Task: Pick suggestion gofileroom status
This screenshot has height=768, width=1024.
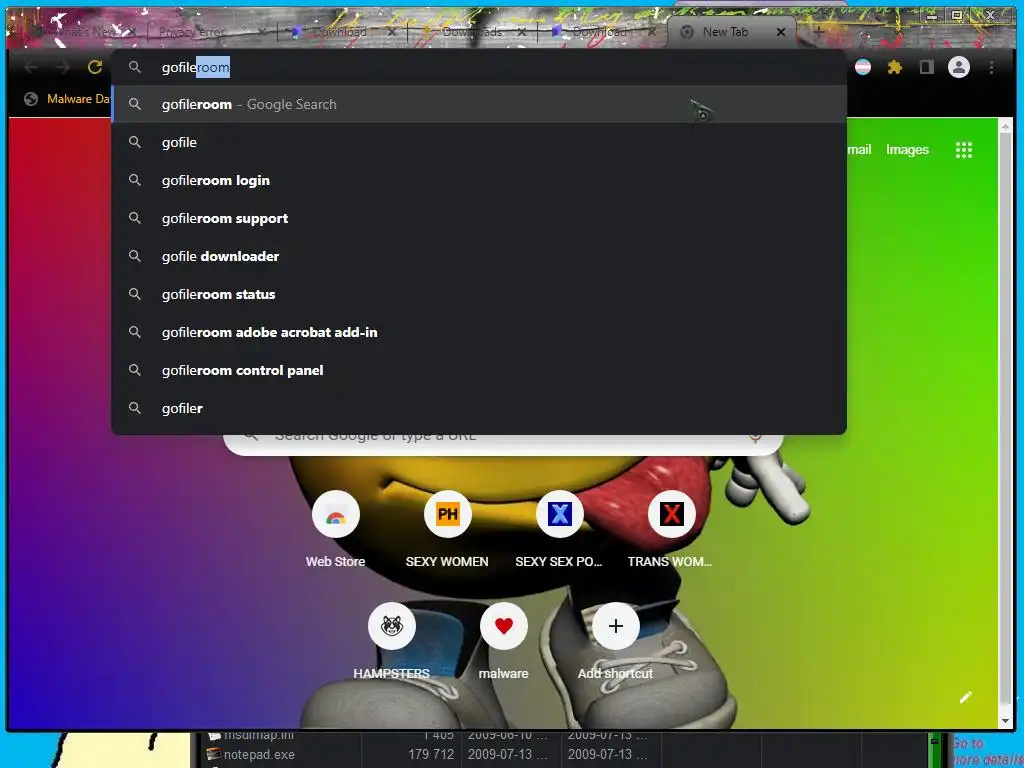Action: pyautogui.click(x=479, y=295)
